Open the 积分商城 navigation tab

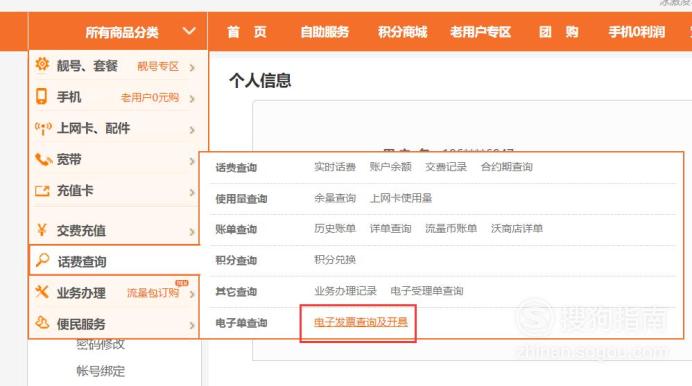402,32
